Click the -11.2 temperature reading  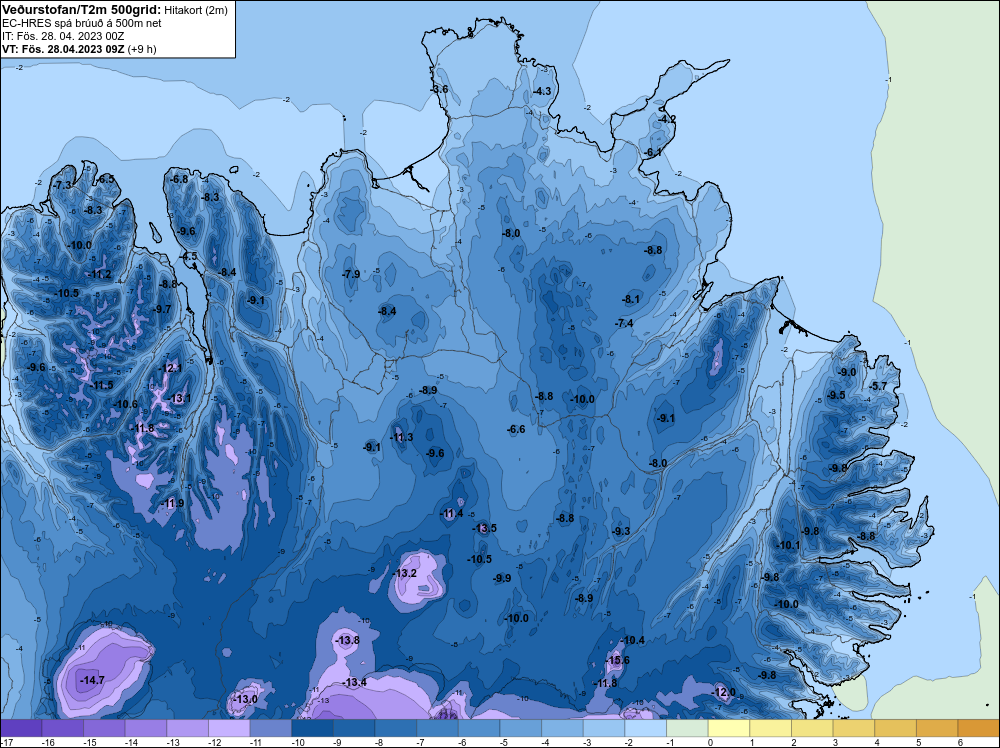pyautogui.click(x=100, y=274)
